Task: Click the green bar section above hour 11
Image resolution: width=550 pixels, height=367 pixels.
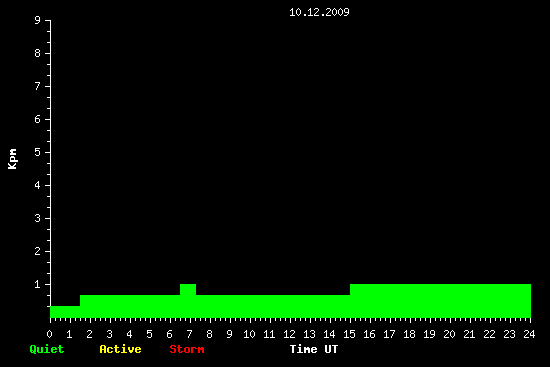Action: 269,306
